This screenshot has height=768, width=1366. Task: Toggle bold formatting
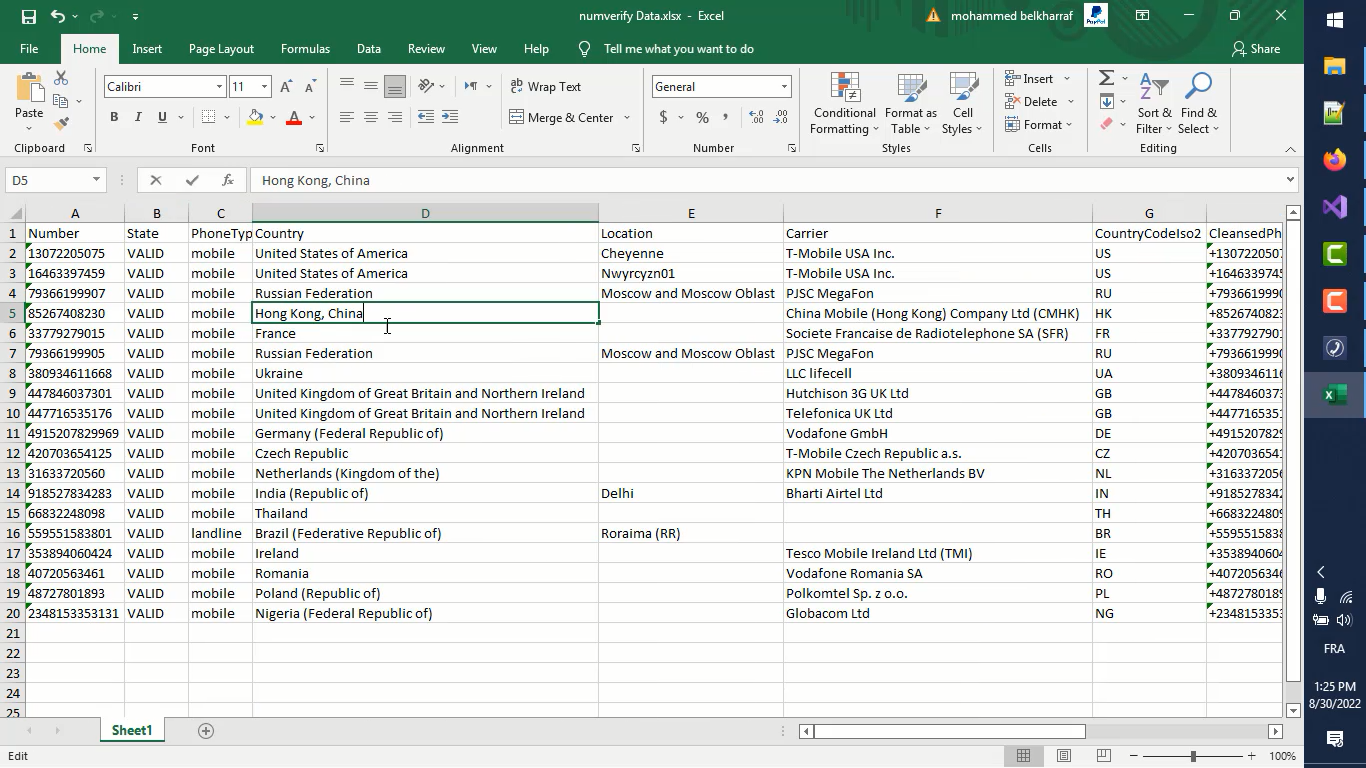click(113, 117)
